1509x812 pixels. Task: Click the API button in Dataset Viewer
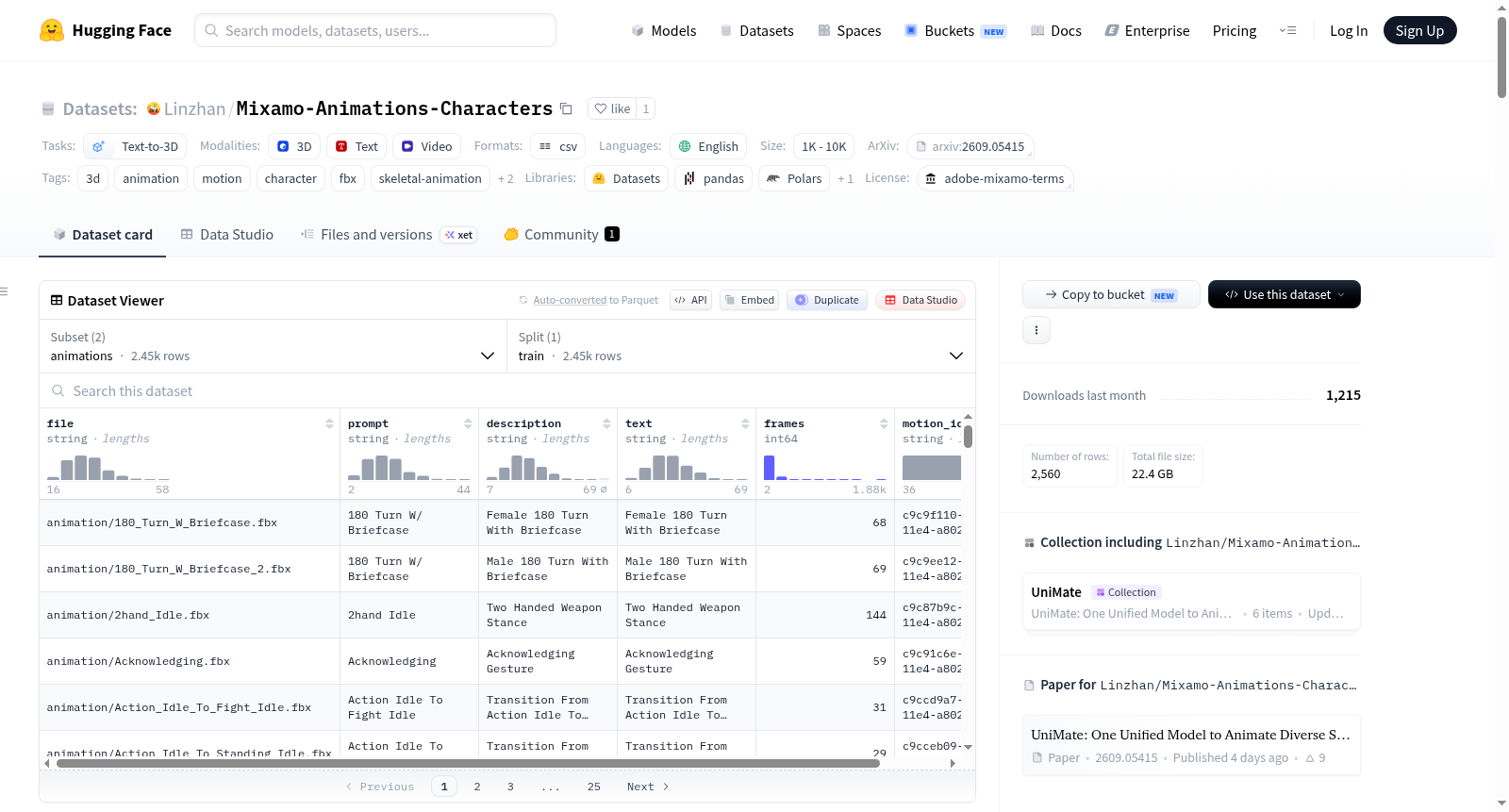(x=690, y=300)
